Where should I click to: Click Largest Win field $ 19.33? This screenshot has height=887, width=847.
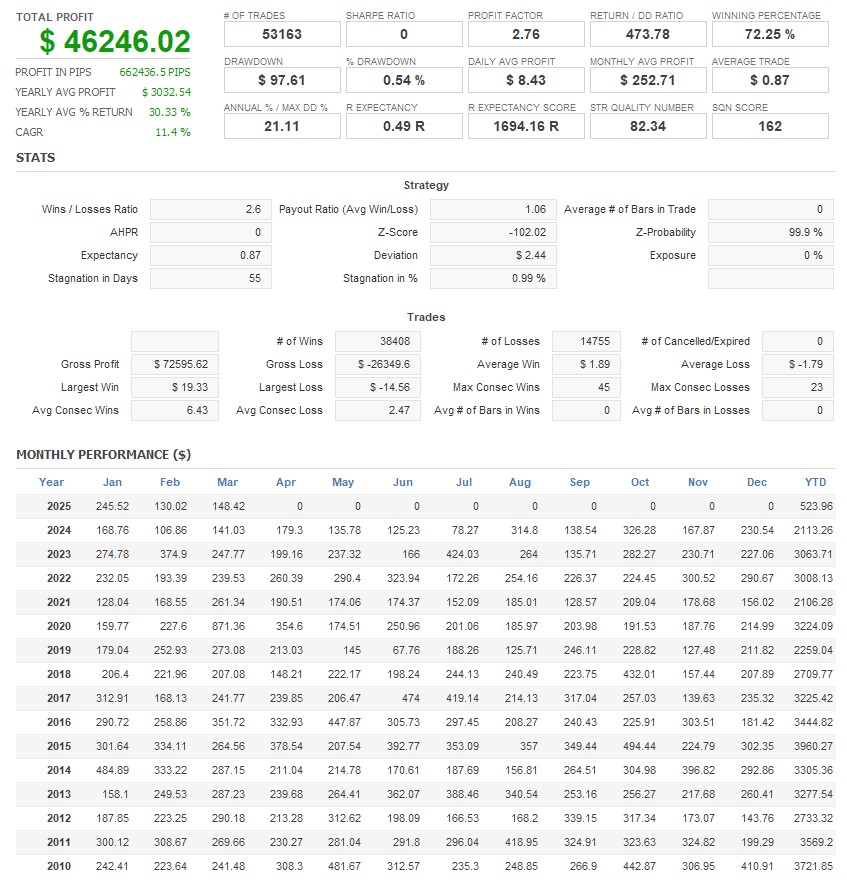175,387
